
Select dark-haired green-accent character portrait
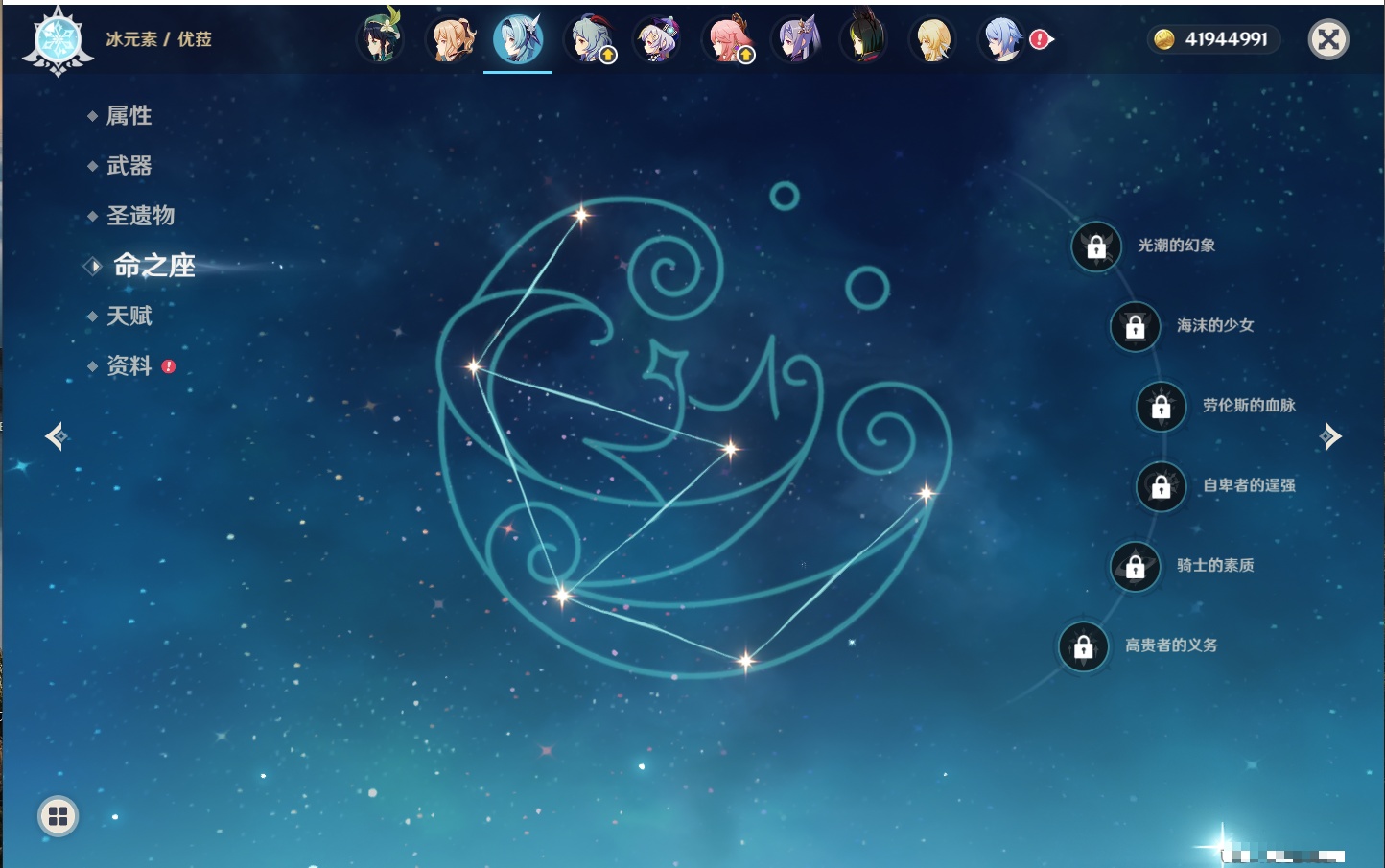pyautogui.click(x=865, y=39)
